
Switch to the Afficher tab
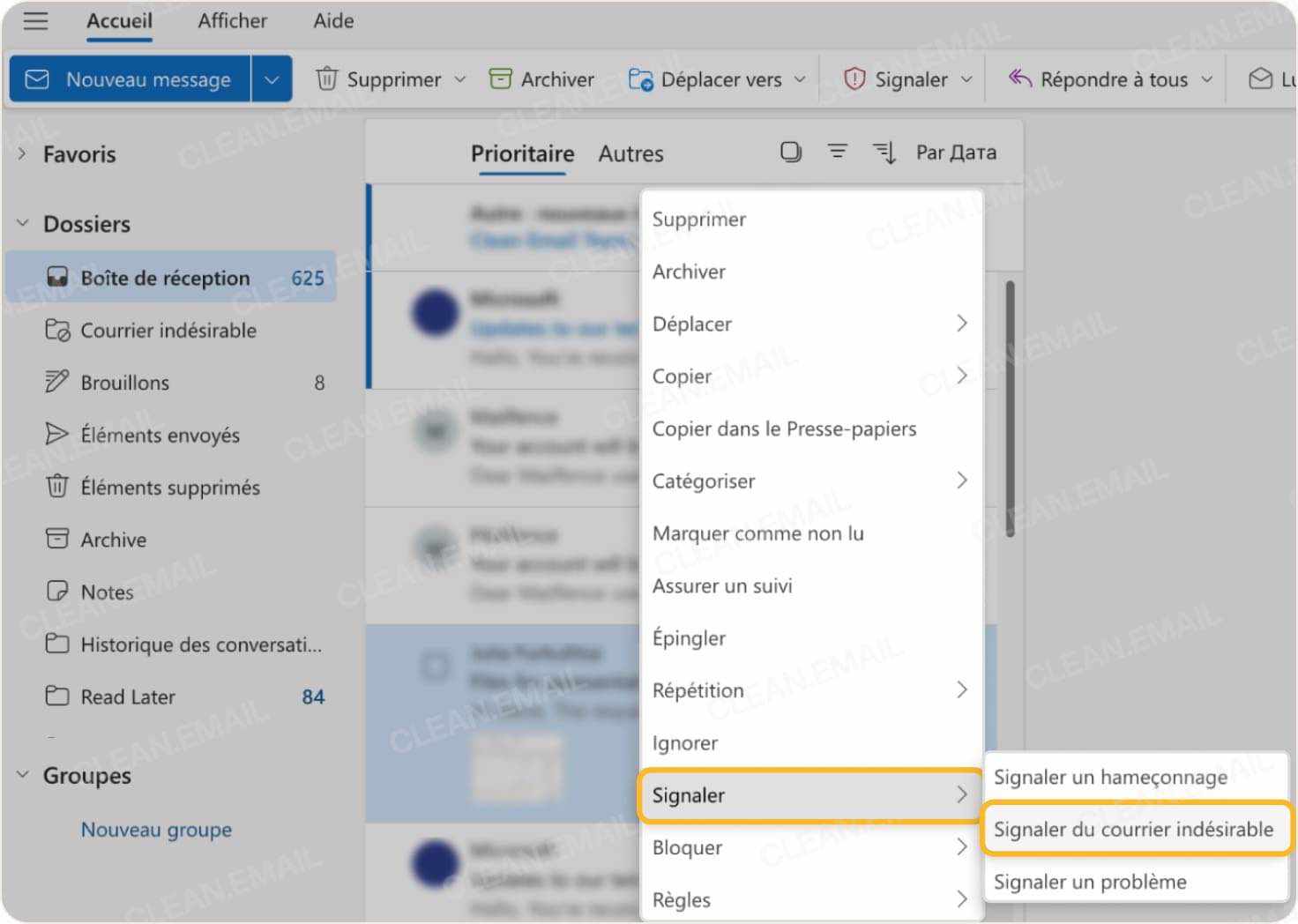tap(232, 21)
